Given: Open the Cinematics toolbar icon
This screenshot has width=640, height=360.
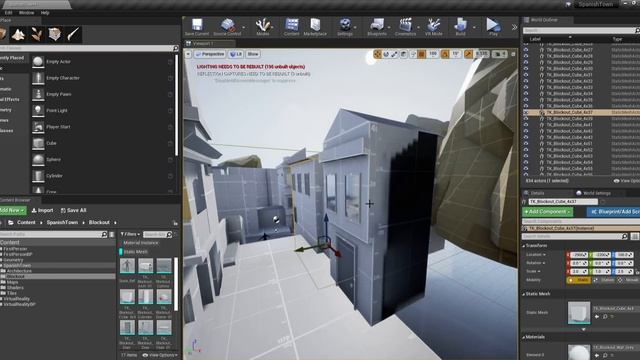Looking at the screenshot, I should [405, 27].
